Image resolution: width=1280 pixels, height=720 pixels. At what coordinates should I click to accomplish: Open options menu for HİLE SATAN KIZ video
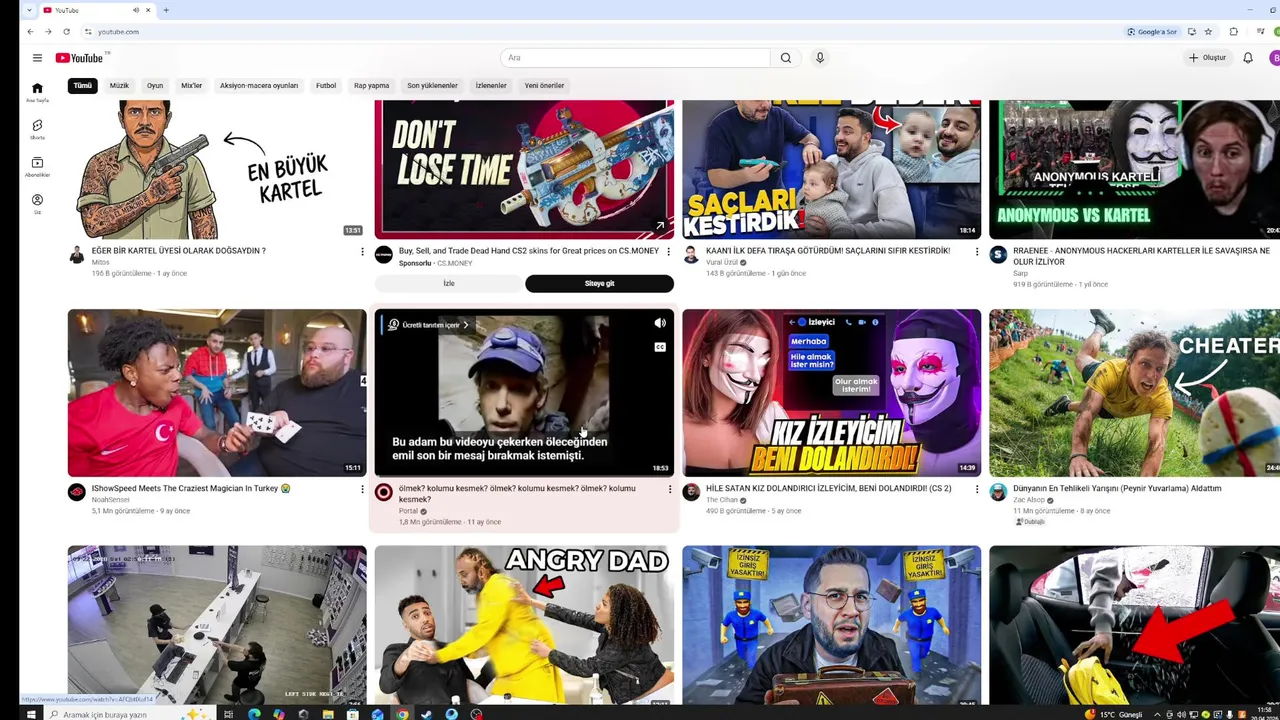977,489
